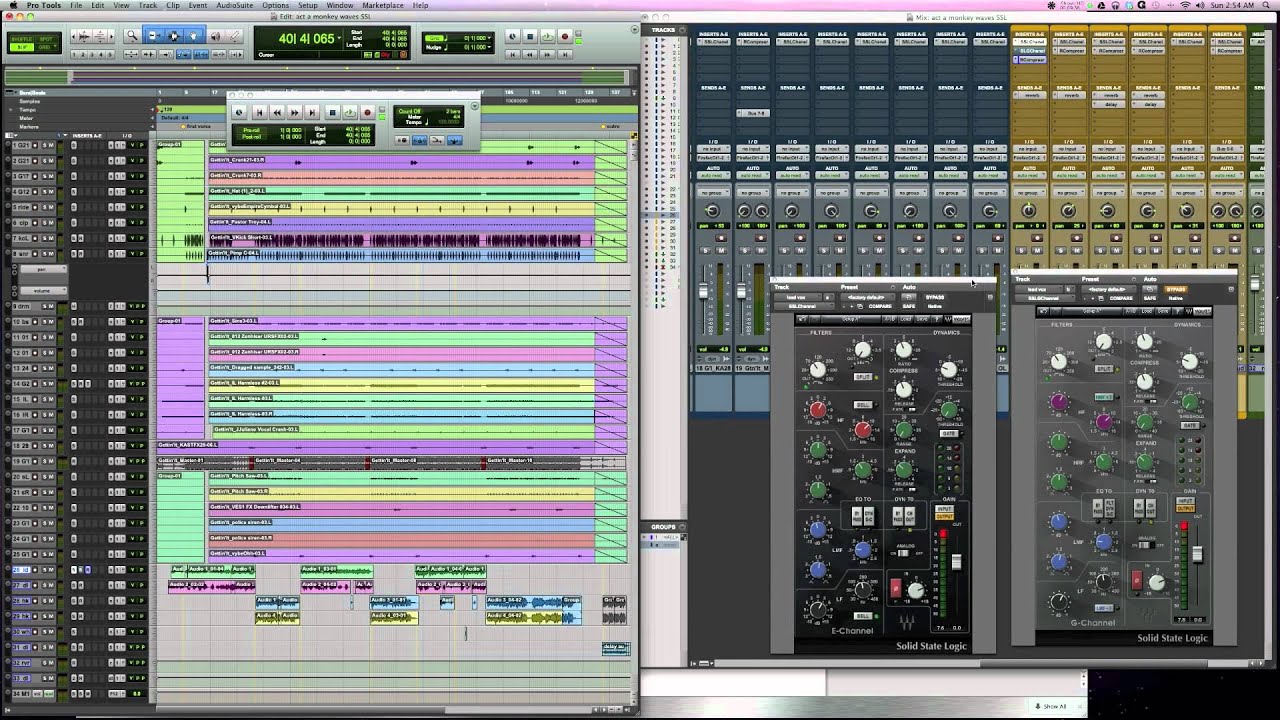Click pan knob on mixer track 18 G1_KA28
The height and width of the screenshot is (720, 1280).
click(712, 211)
